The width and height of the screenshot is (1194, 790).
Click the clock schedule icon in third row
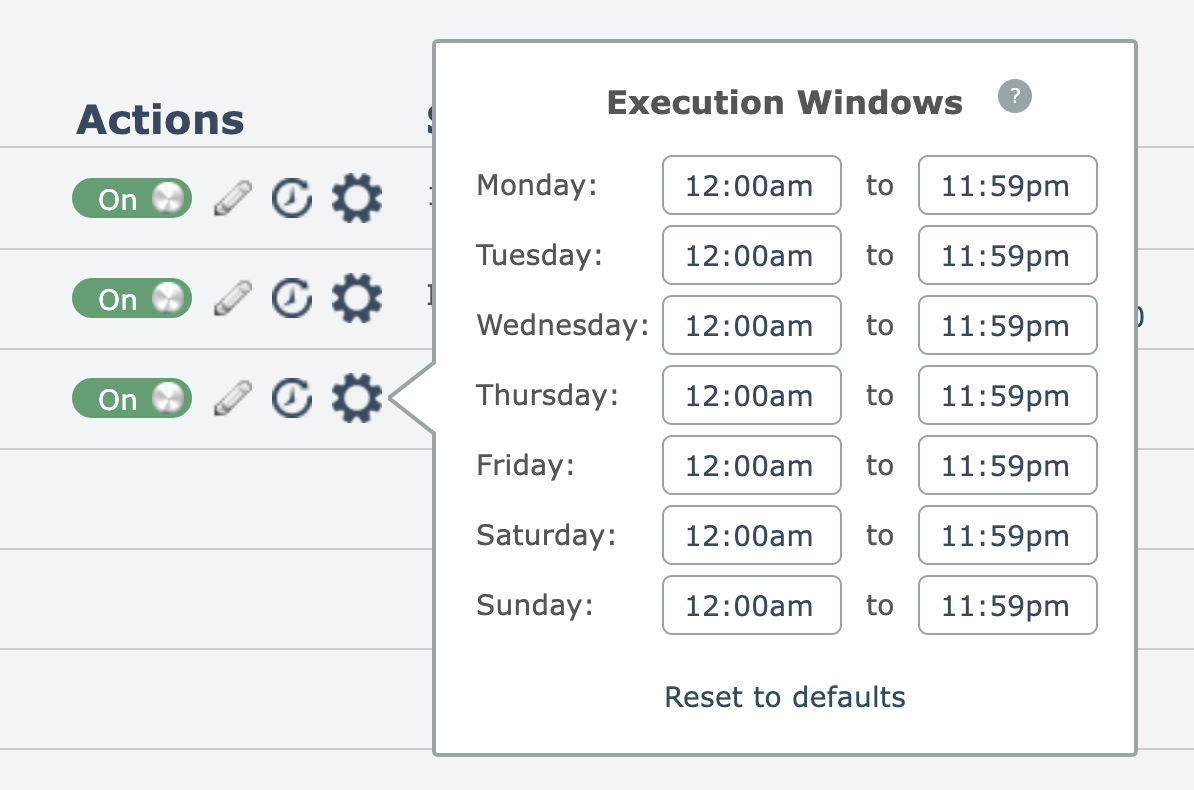click(x=292, y=398)
